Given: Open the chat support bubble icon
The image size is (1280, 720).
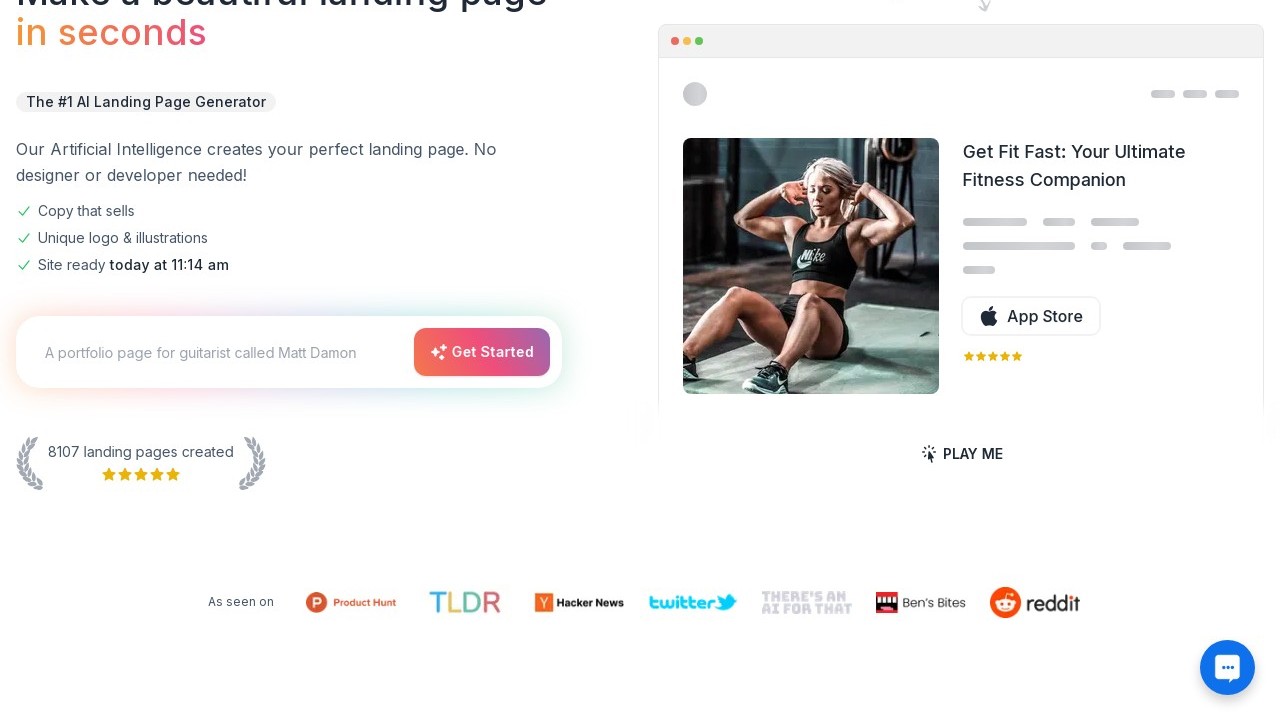Looking at the screenshot, I should click(1227, 667).
